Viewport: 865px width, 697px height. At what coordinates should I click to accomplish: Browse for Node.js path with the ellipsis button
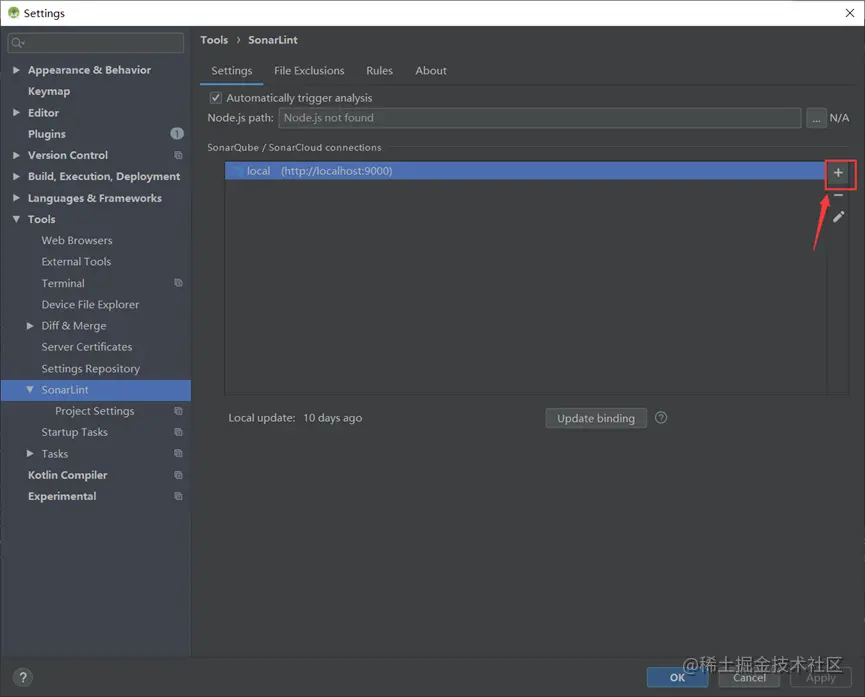(x=814, y=117)
